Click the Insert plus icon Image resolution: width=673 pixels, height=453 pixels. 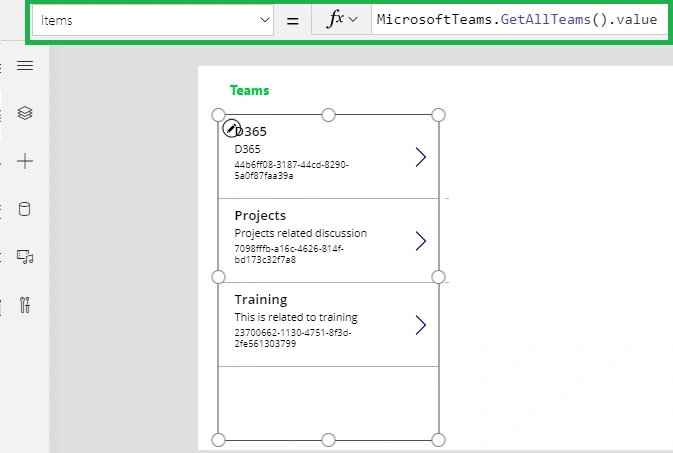(x=25, y=161)
